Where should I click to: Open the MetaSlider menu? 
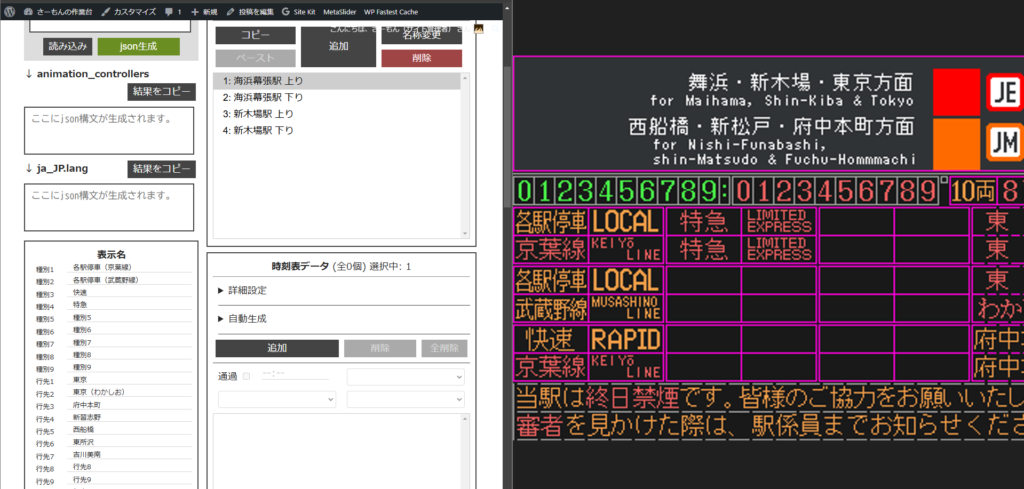coord(340,11)
